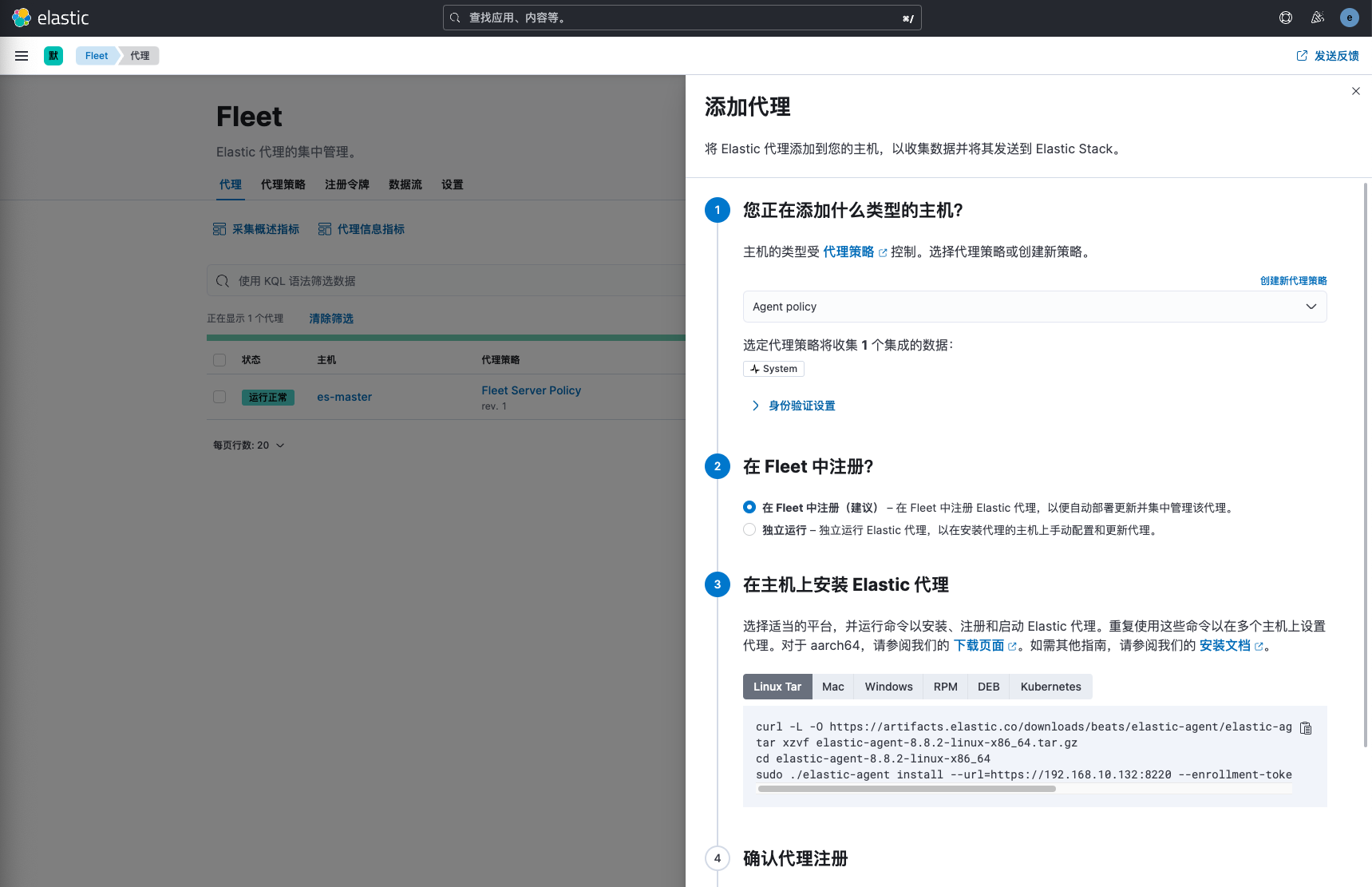Click the Elastic logo in header
This screenshot has height=887, width=1372.
pos(50,18)
